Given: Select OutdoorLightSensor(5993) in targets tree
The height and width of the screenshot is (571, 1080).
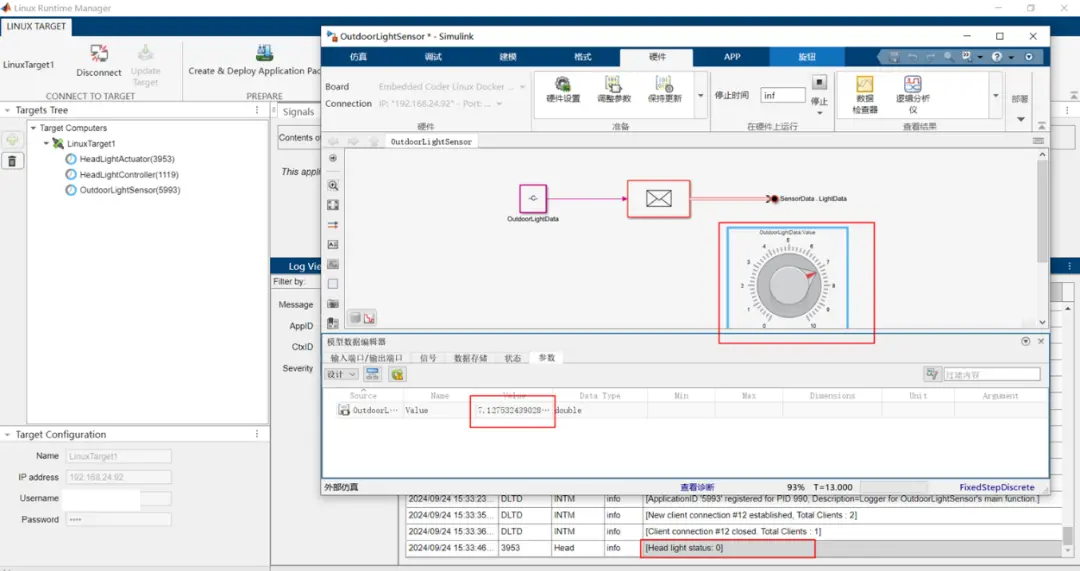Looking at the screenshot, I should (129, 190).
